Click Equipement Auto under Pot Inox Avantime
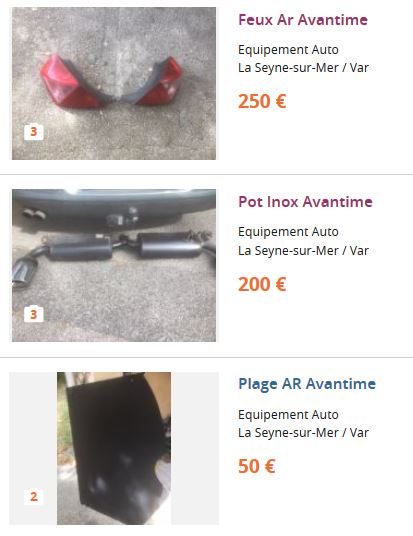 (288, 232)
